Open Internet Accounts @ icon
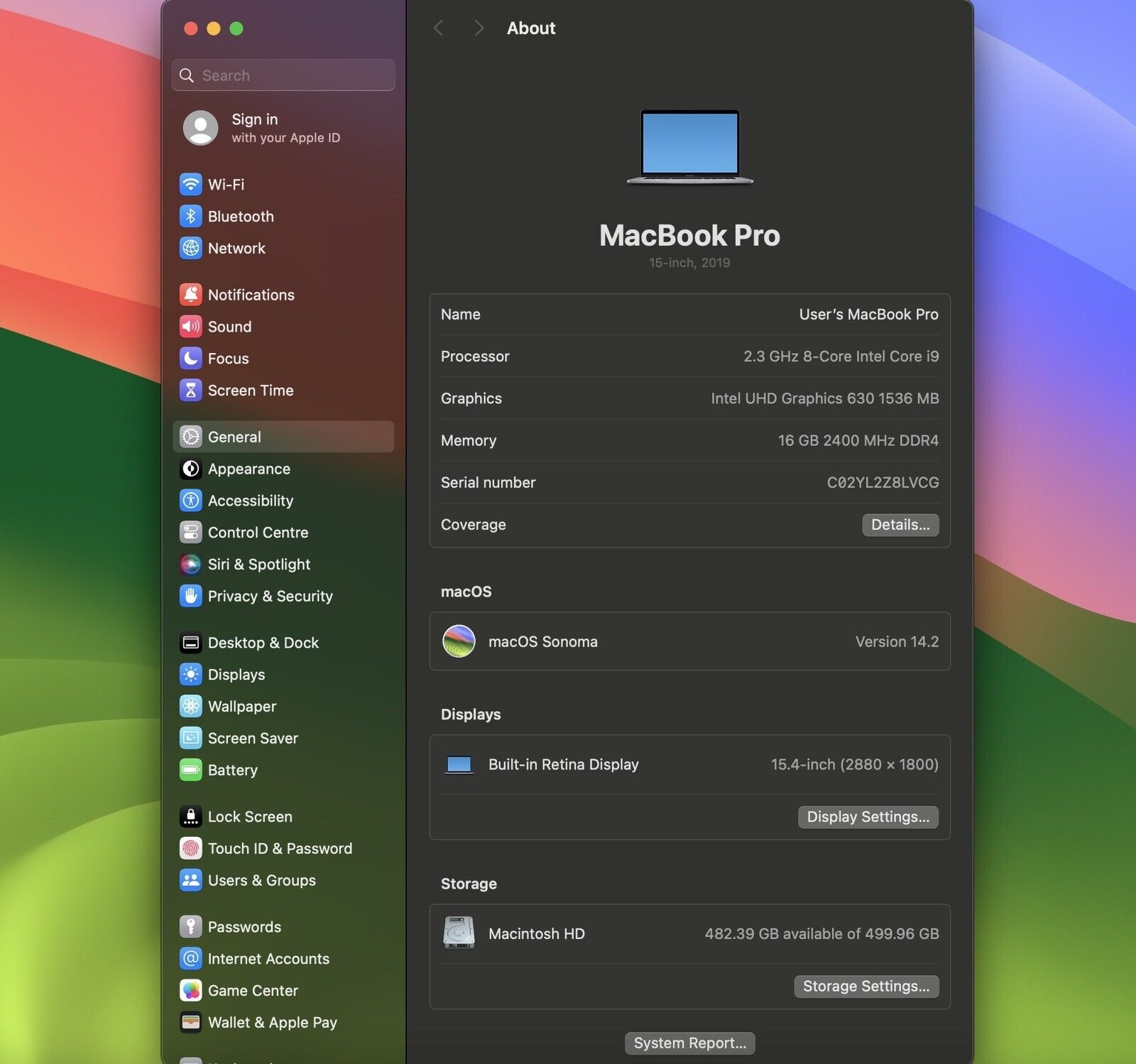1136x1064 pixels. [x=190, y=959]
